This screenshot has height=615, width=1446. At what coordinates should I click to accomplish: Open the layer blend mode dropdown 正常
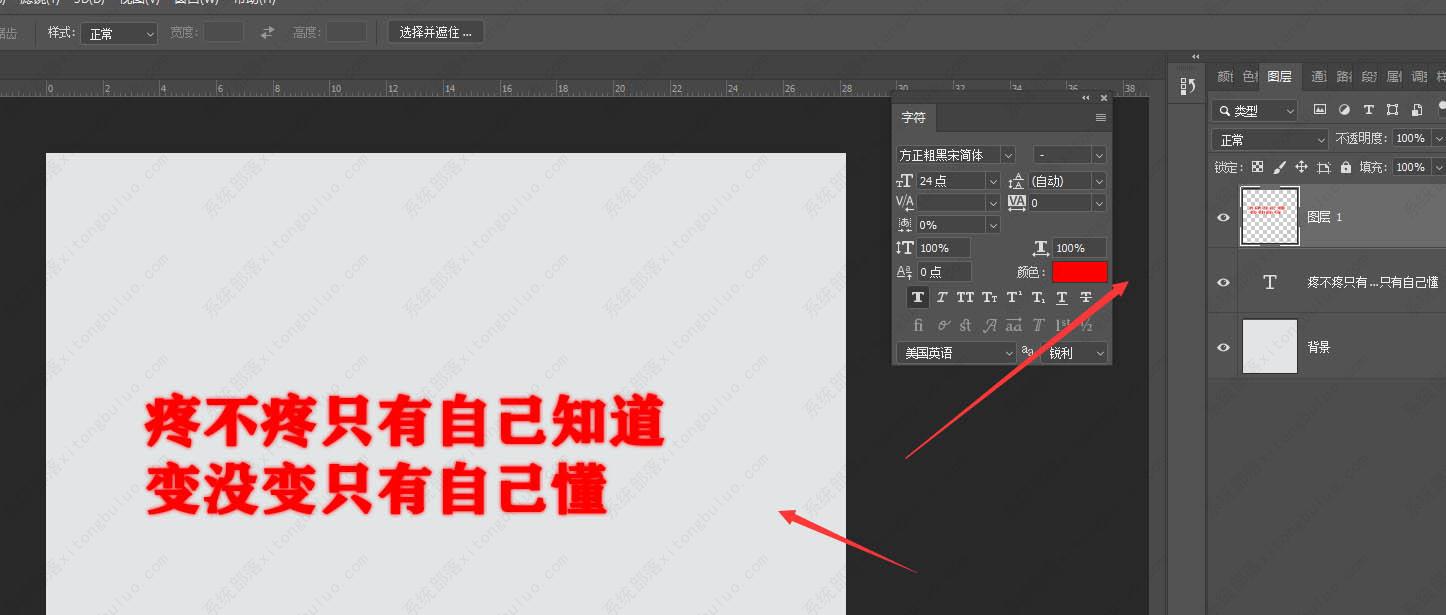point(1269,139)
